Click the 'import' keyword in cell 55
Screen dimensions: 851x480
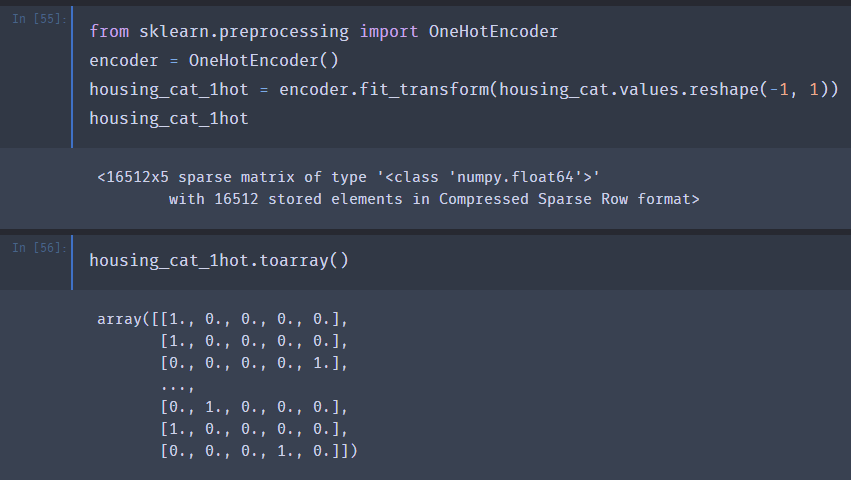(389, 31)
